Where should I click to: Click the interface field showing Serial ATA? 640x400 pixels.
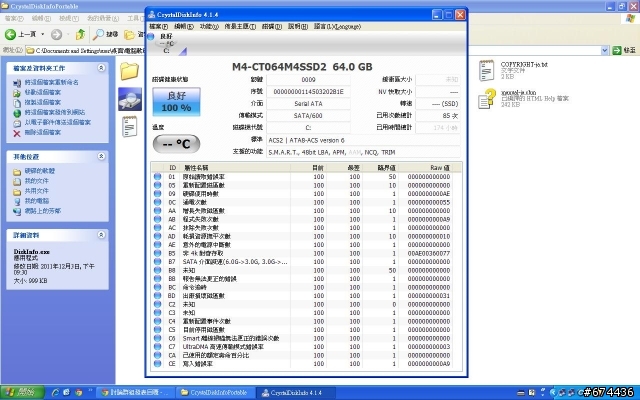[x=308, y=104]
